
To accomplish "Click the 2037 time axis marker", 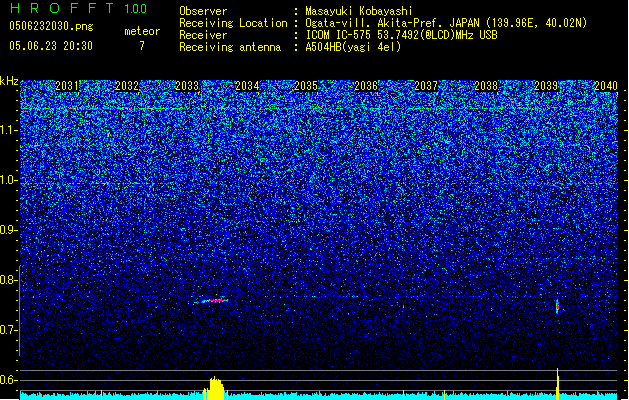I will click(426, 86).
